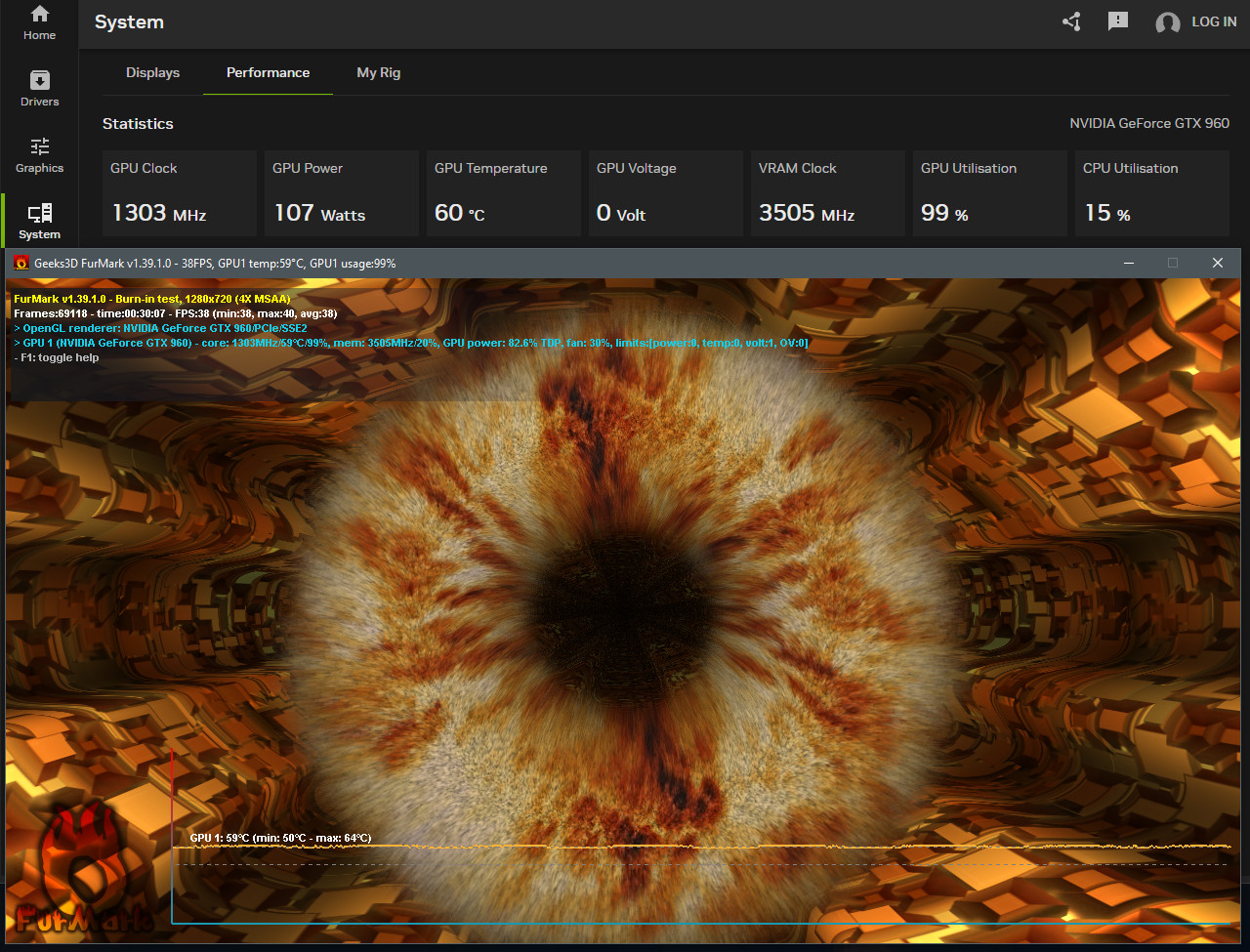The image size is (1250, 952).
Task: Click the share icon in header
Action: click(x=1071, y=21)
